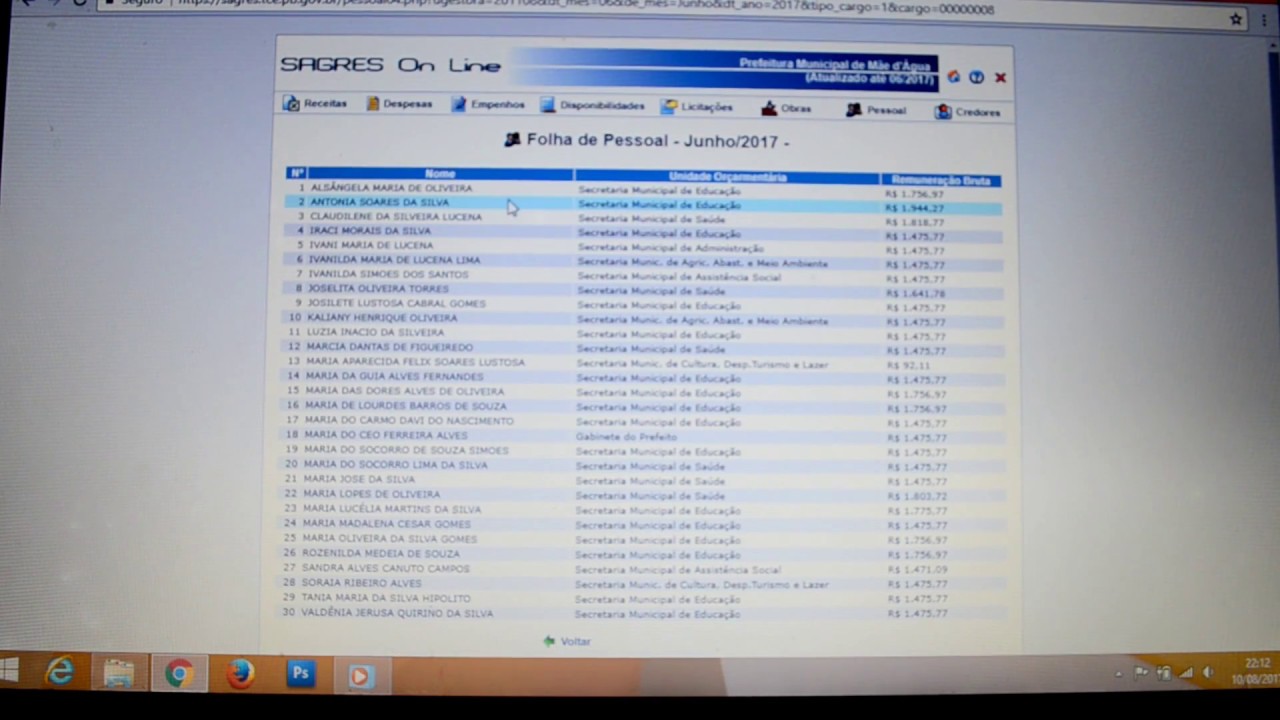The height and width of the screenshot is (720, 1280).
Task: Open Firefox from the taskbar
Action: pyautogui.click(x=240, y=674)
